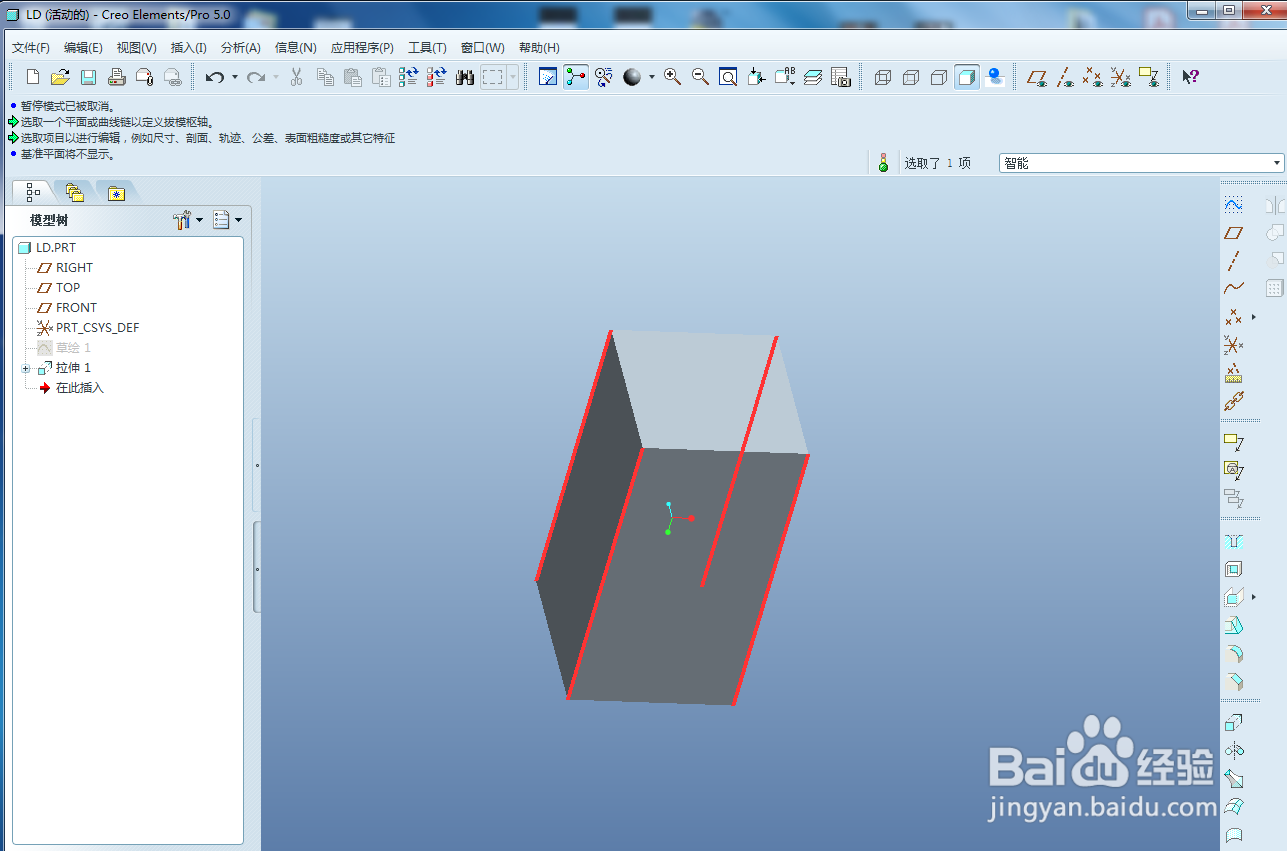The image size is (1287, 851).
Task: Open the 插入(I) menu
Action: point(189,48)
